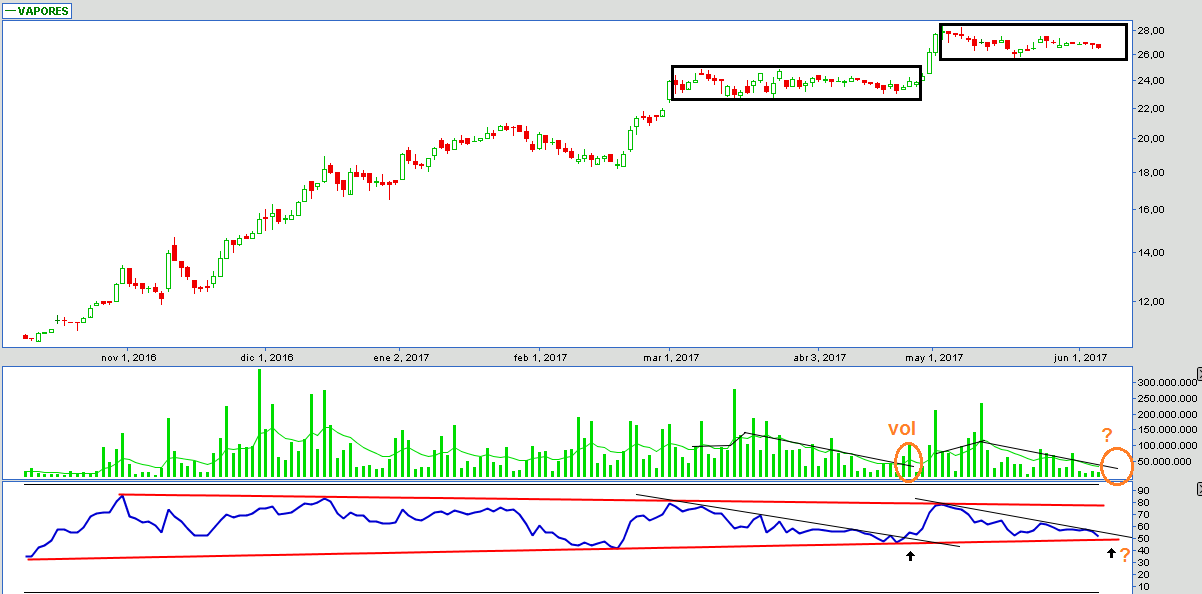Select the 20,00 price axis label
Image resolution: width=1202 pixels, height=594 pixels.
(1153, 139)
